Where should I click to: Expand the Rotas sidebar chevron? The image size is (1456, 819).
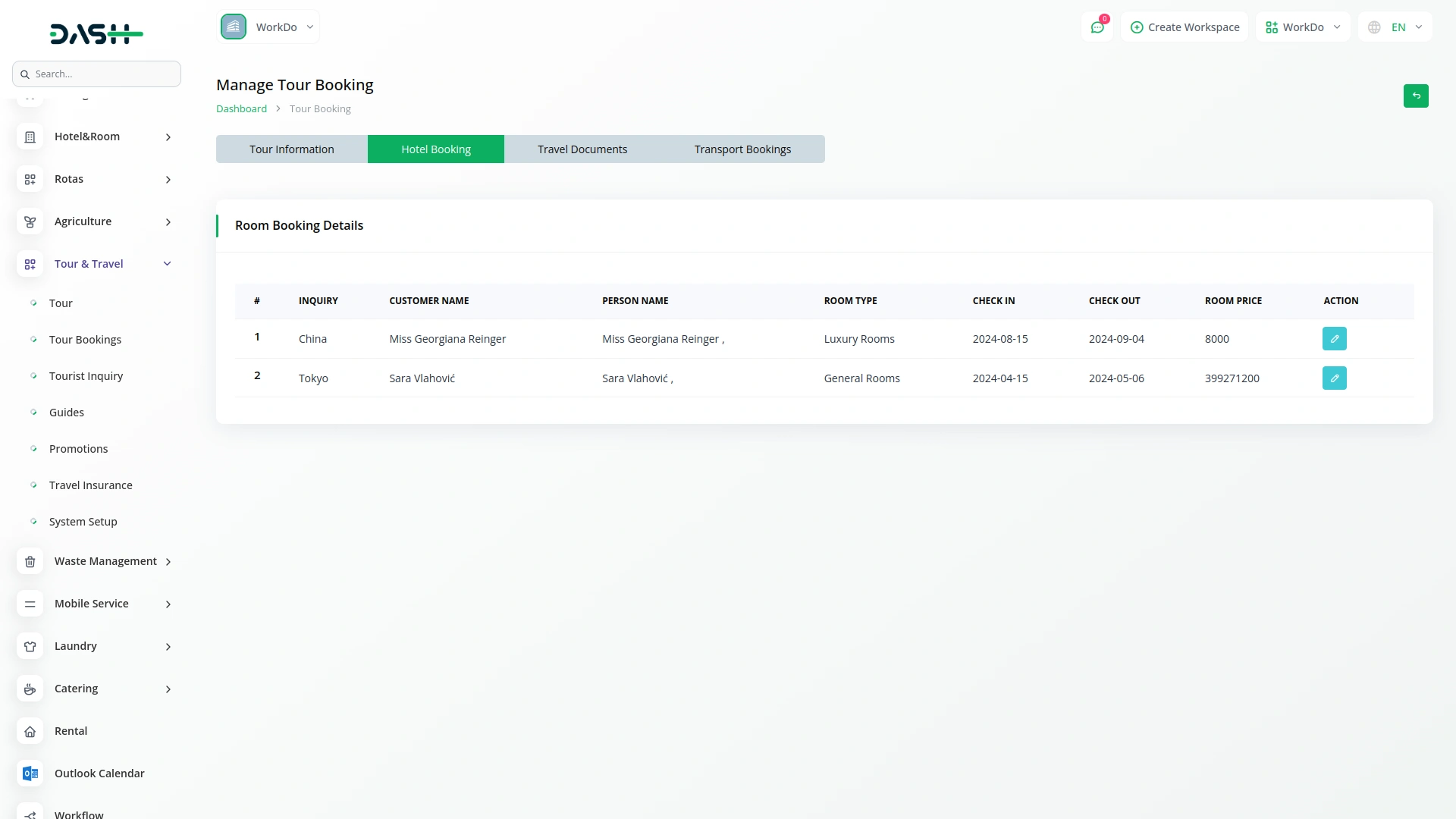click(x=168, y=180)
